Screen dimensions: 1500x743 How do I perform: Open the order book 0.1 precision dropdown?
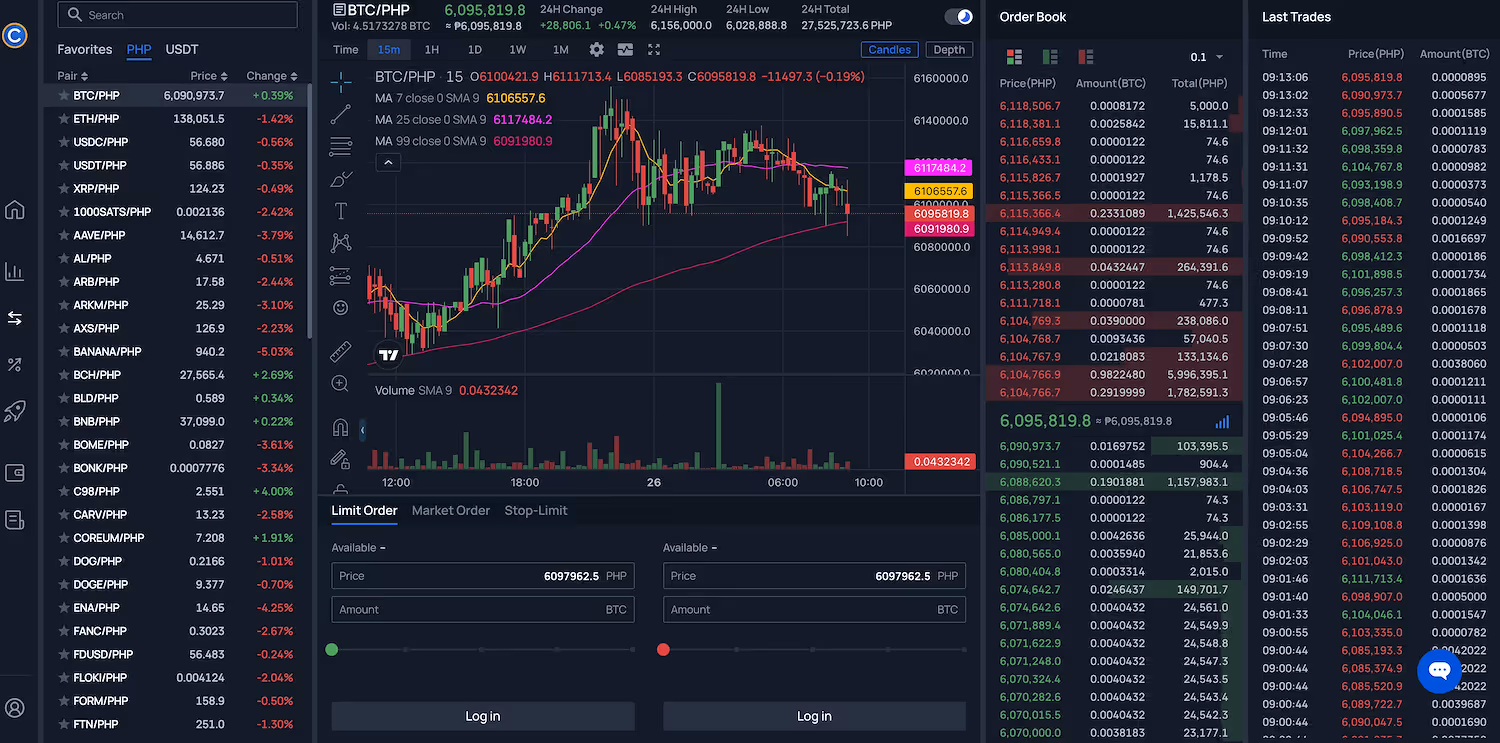click(x=1207, y=57)
